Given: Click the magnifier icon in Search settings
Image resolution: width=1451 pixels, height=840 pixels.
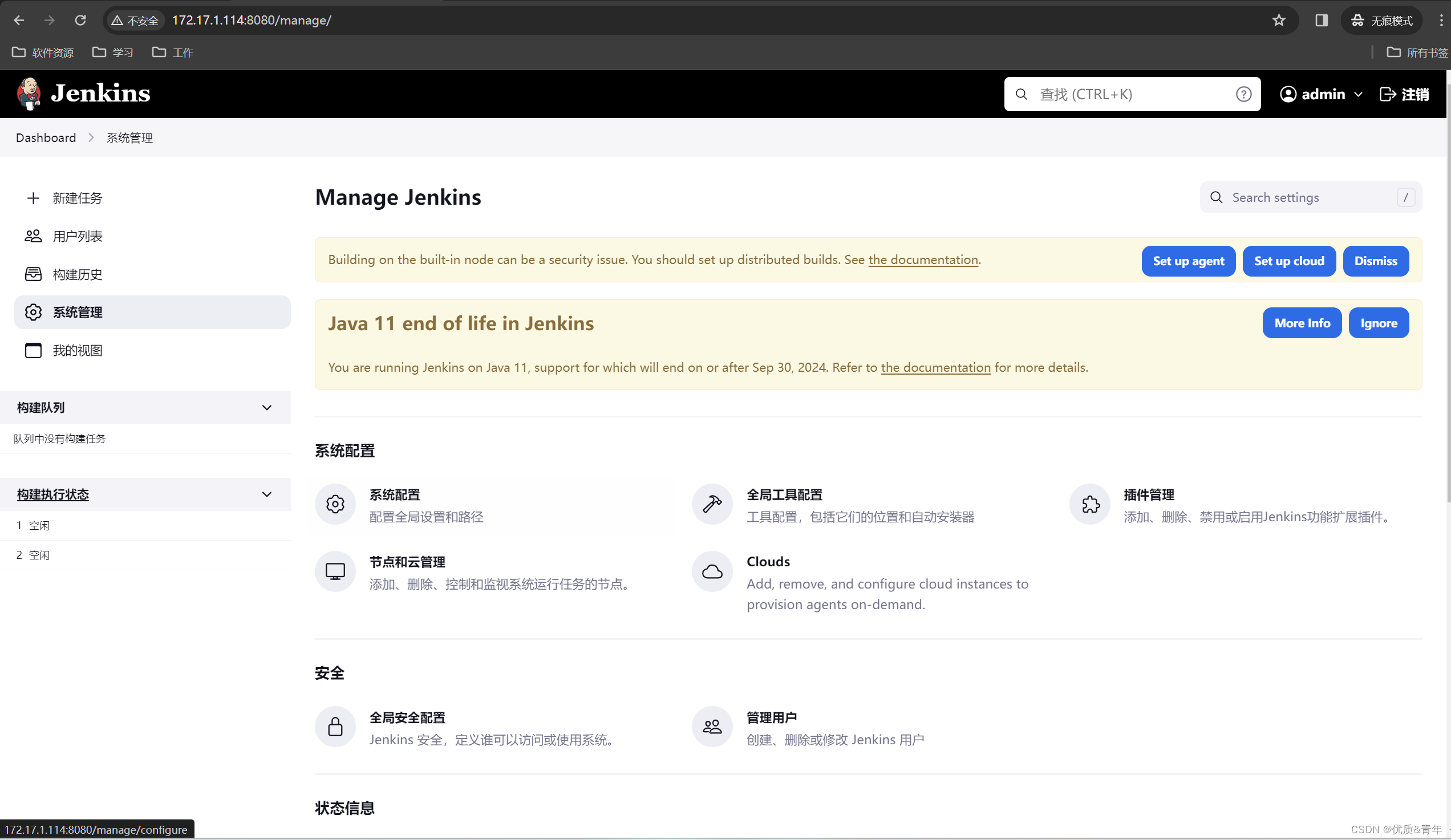Looking at the screenshot, I should 1216,197.
